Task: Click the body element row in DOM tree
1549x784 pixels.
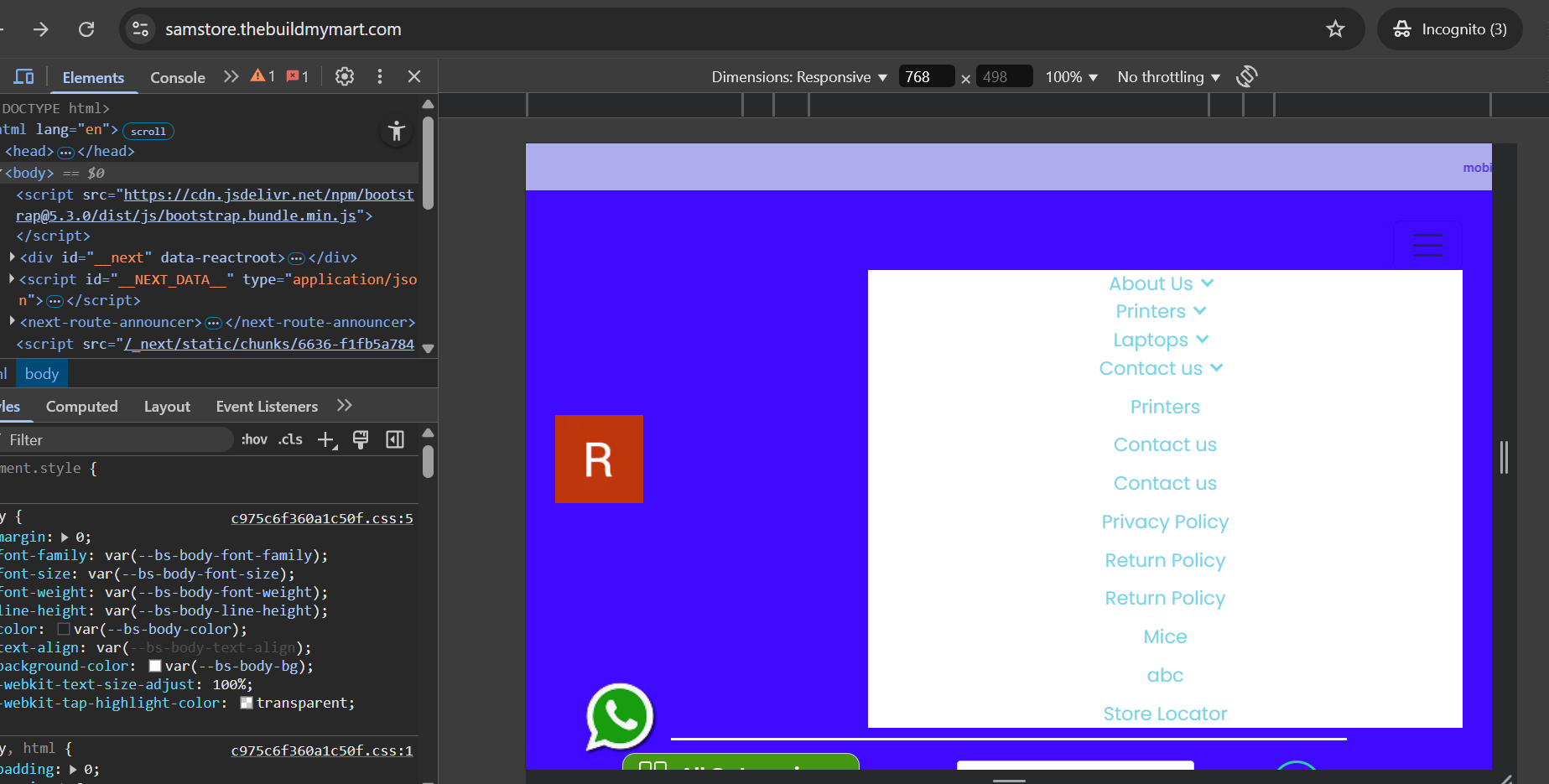Action: (x=209, y=173)
